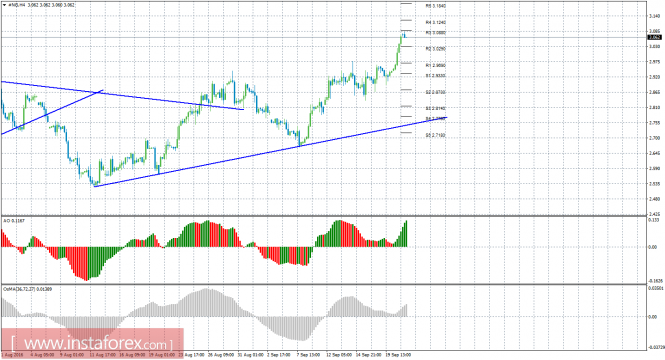This screenshot has width=665, height=360.
Task: Click the 19 Sep 13:00 time axis label
Action: 398,354
